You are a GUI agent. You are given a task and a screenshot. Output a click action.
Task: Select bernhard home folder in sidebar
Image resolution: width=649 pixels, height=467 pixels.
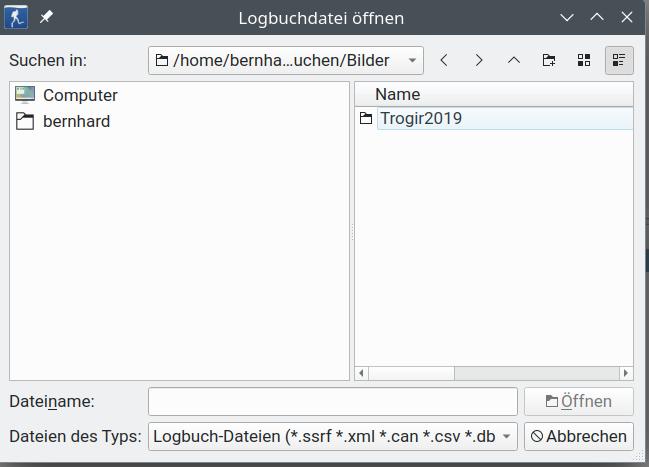point(179,121)
